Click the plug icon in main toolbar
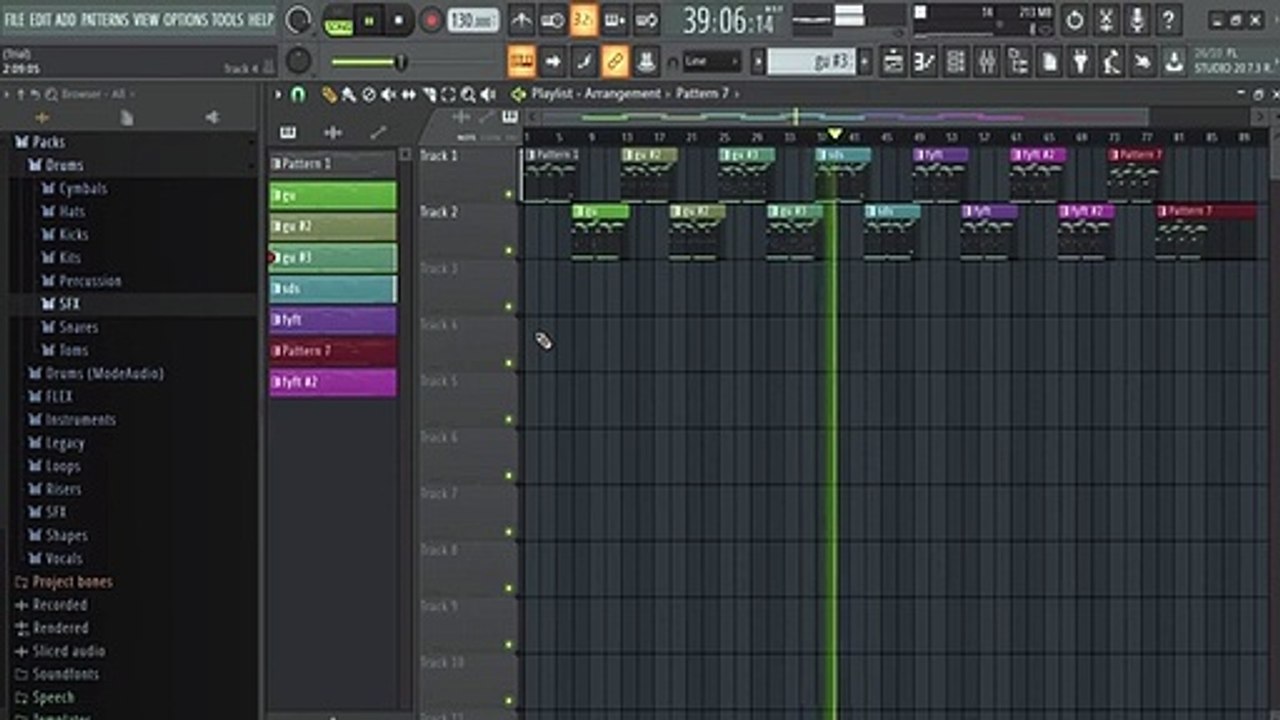 pos(1080,62)
